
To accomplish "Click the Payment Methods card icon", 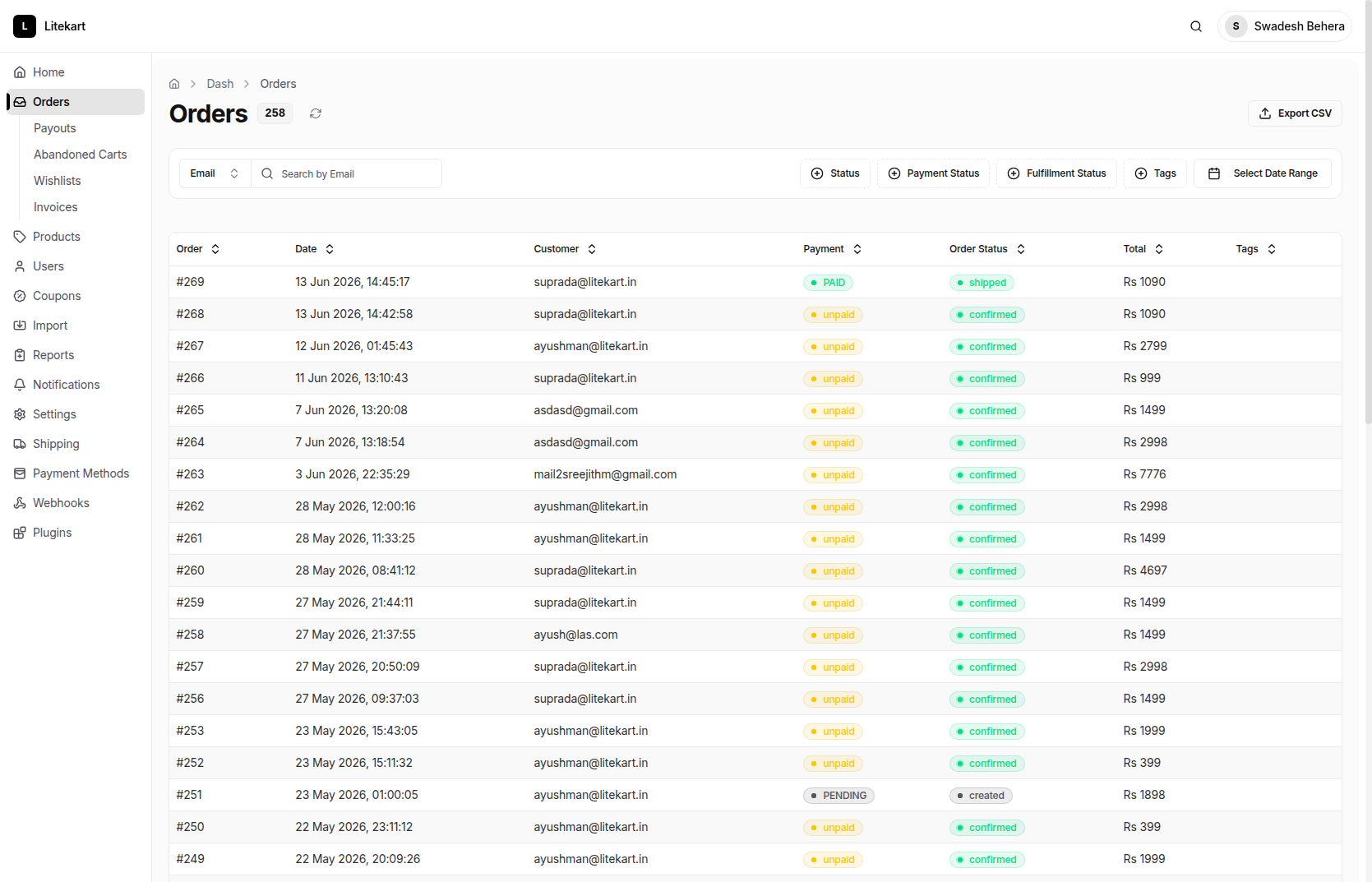I will click(x=20, y=473).
